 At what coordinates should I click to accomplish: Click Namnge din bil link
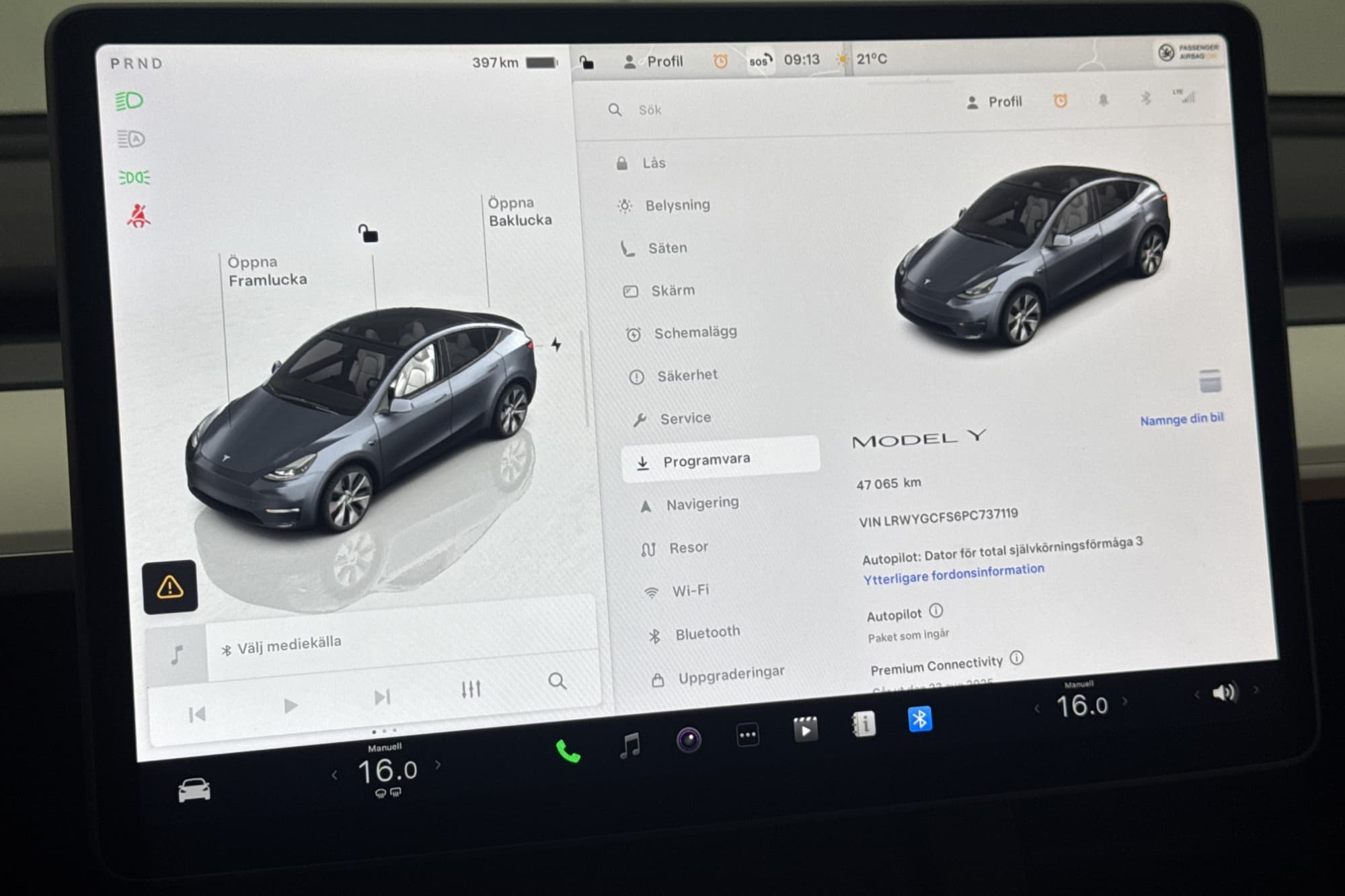click(1182, 419)
